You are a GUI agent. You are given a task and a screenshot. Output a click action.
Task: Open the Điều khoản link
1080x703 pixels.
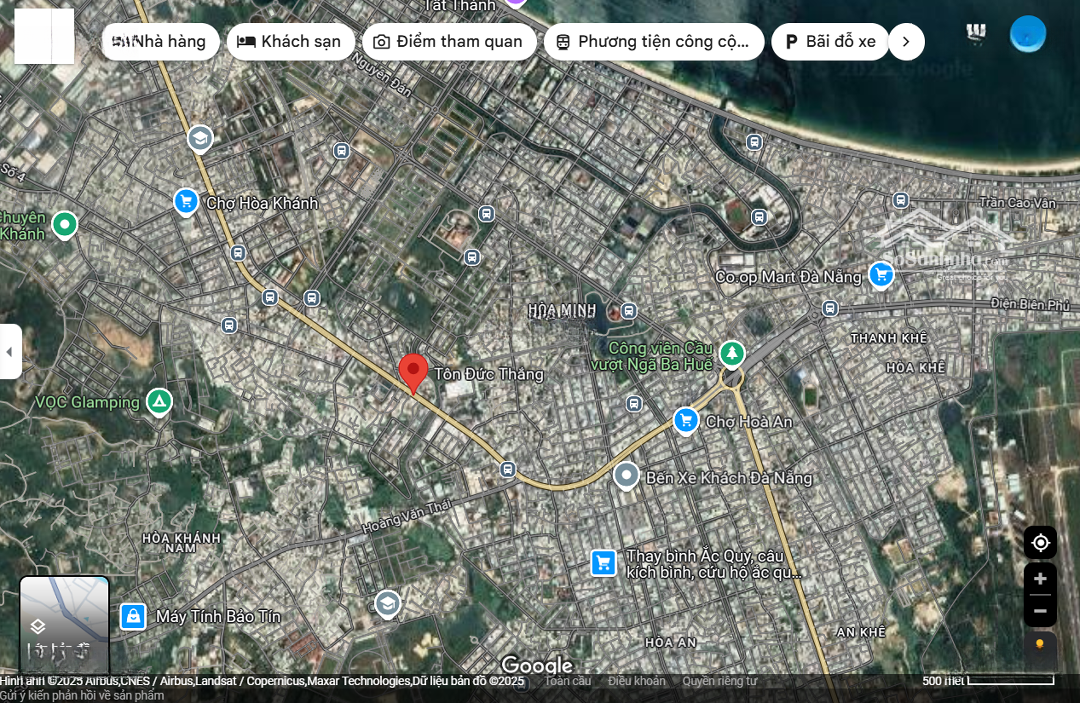coord(636,681)
